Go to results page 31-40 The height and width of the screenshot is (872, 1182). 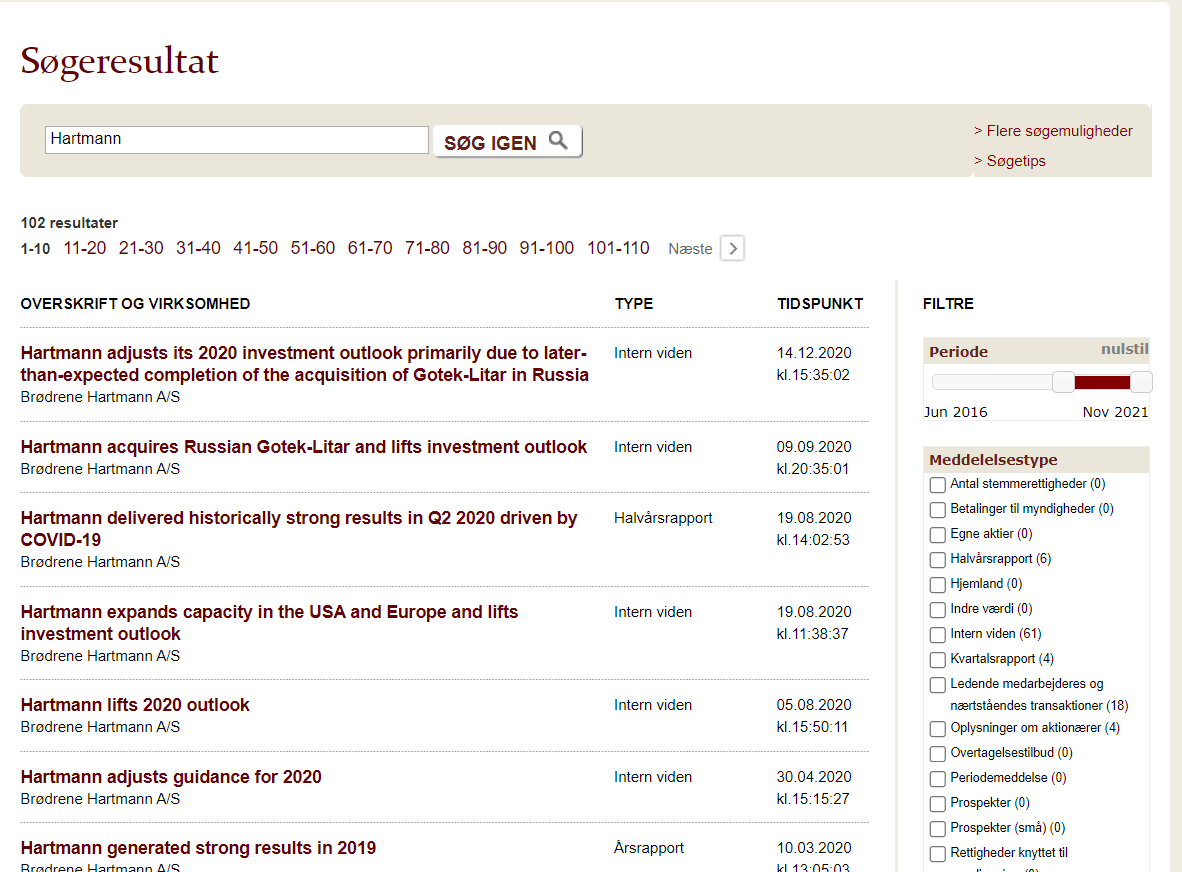(x=198, y=248)
